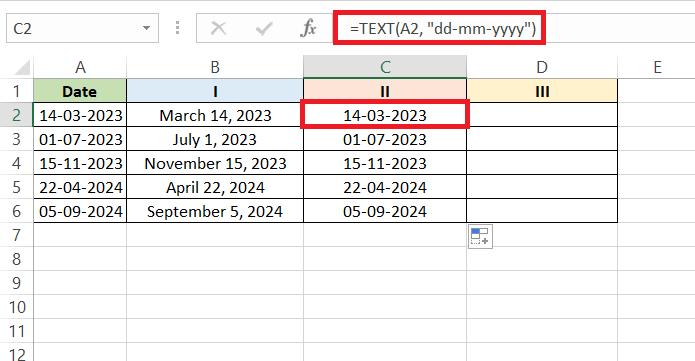
Task: Select cell C6 showing 05-09-2024
Action: pyautogui.click(x=385, y=211)
